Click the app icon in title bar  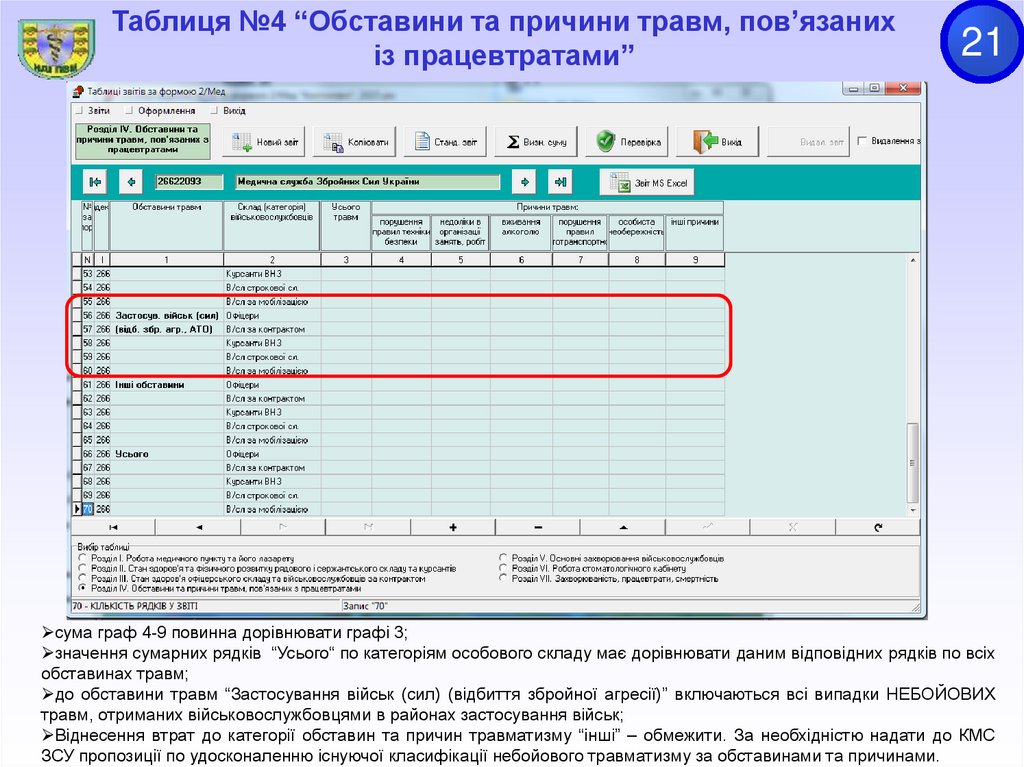tap(78, 91)
